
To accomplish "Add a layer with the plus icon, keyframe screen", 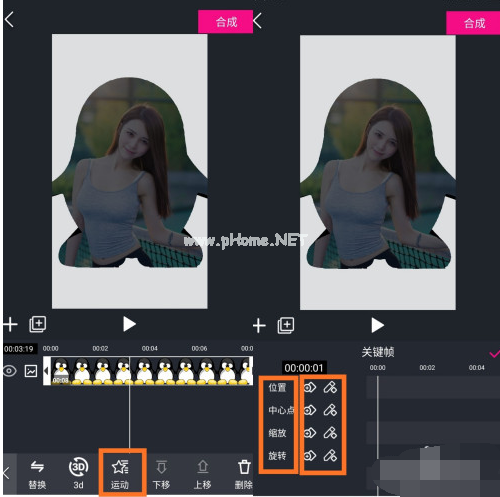I will pyautogui.click(x=259, y=326).
